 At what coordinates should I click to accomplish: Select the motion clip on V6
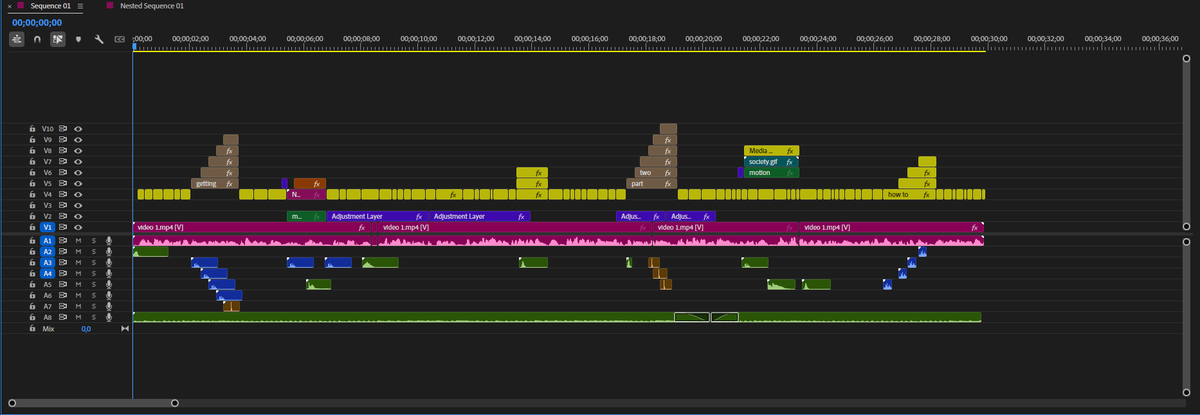[771, 173]
